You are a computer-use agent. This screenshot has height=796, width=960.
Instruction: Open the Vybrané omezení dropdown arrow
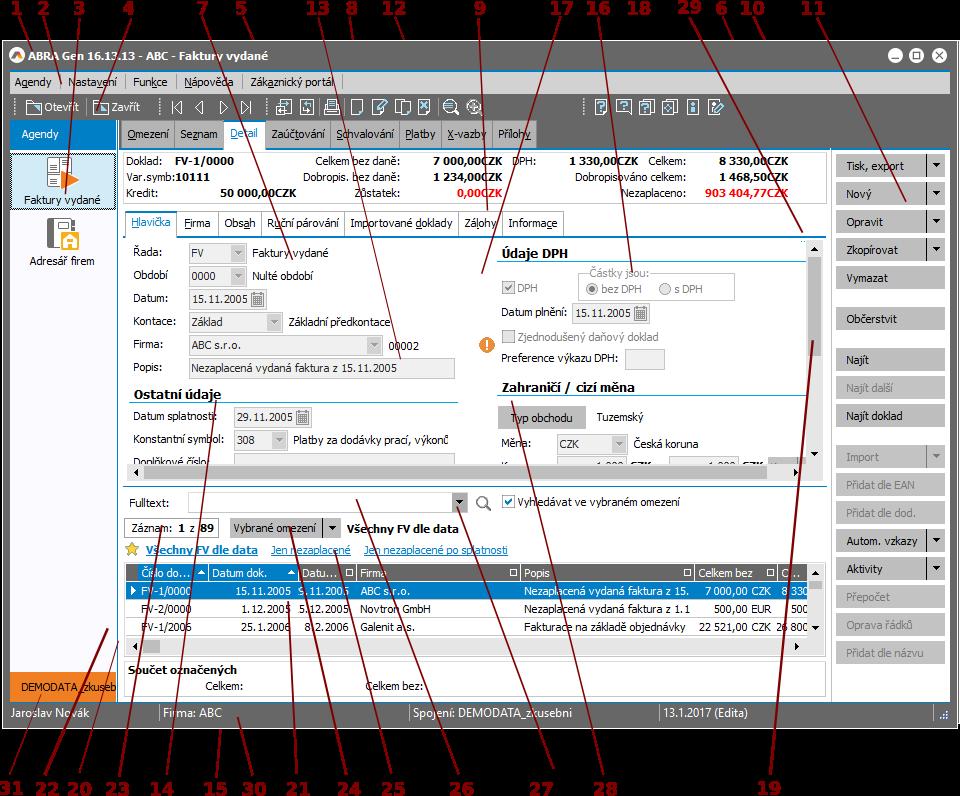click(332, 528)
